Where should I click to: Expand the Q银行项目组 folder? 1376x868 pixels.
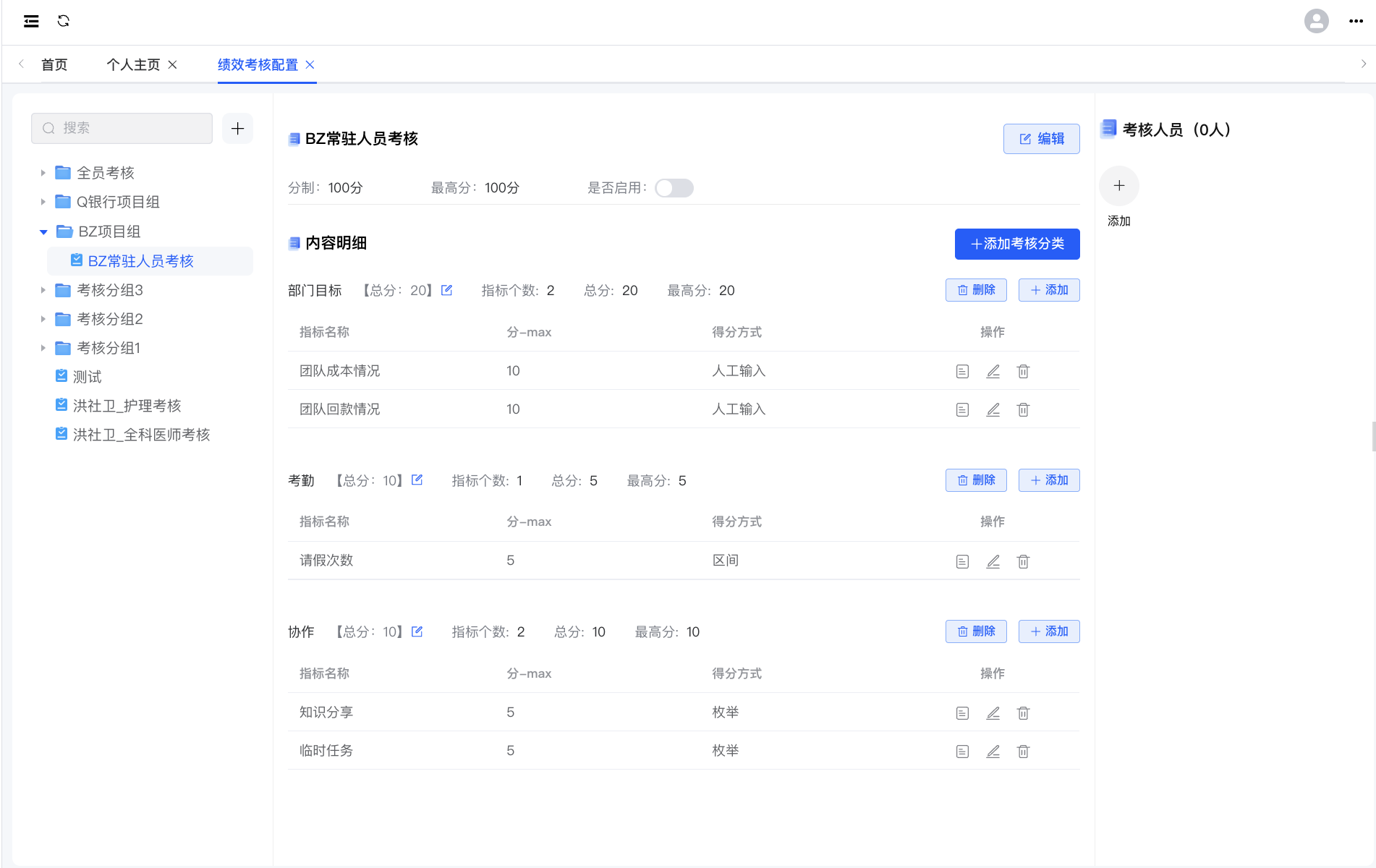click(43, 202)
